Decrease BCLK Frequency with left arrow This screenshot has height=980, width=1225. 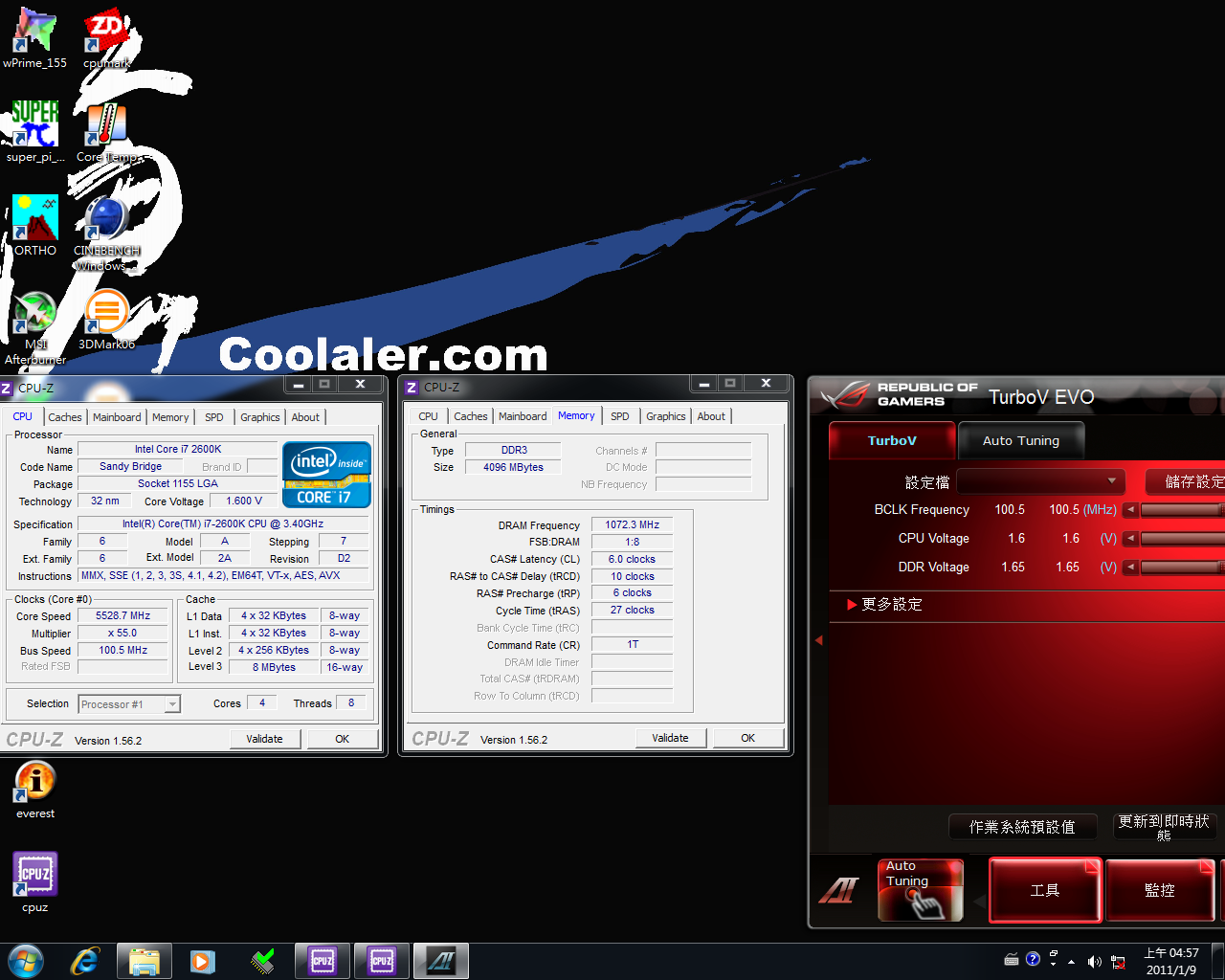(1130, 510)
